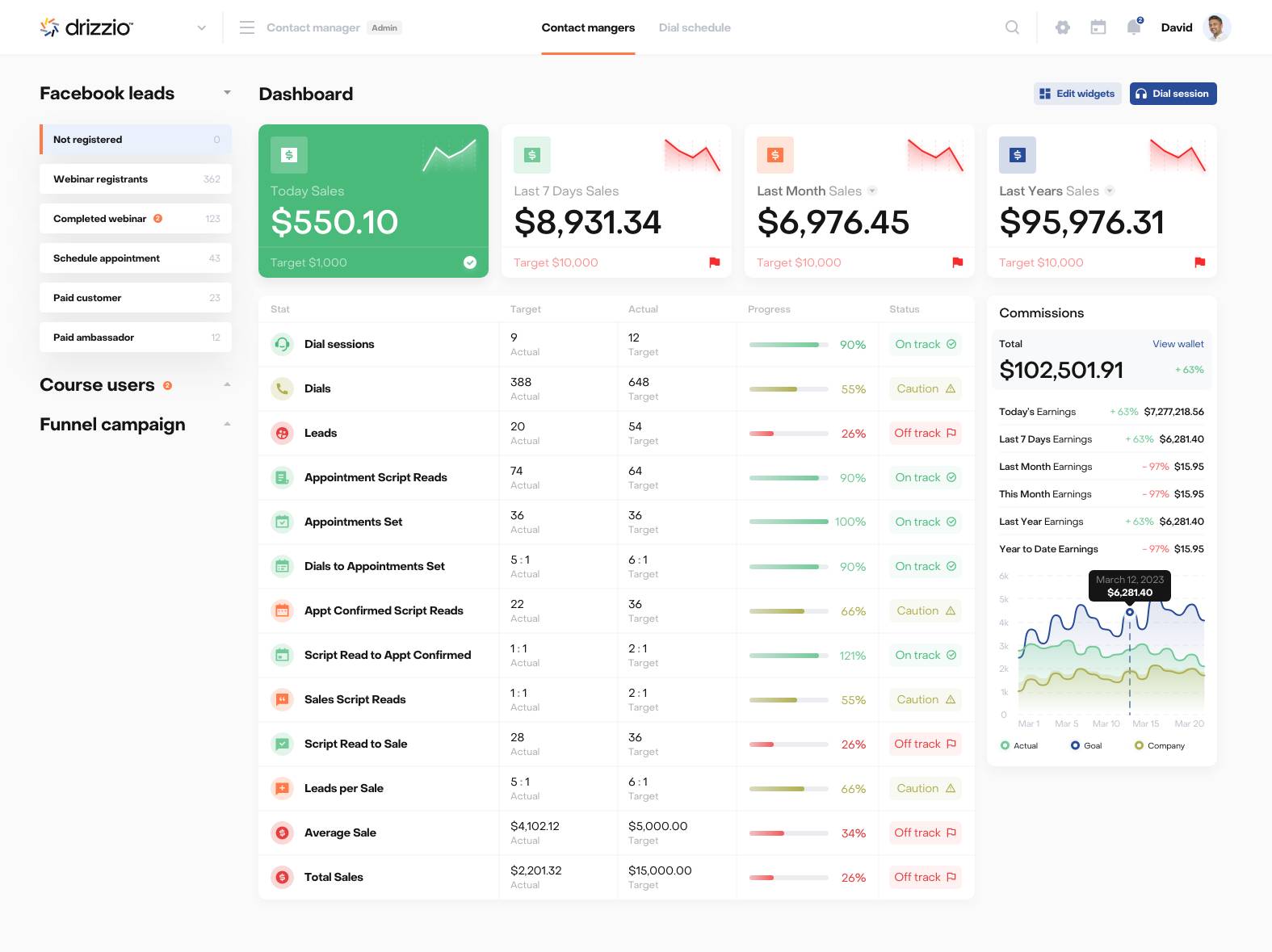This screenshot has width=1272, height=952.
Task: Collapse the Facebook leads section
Action: (227, 93)
